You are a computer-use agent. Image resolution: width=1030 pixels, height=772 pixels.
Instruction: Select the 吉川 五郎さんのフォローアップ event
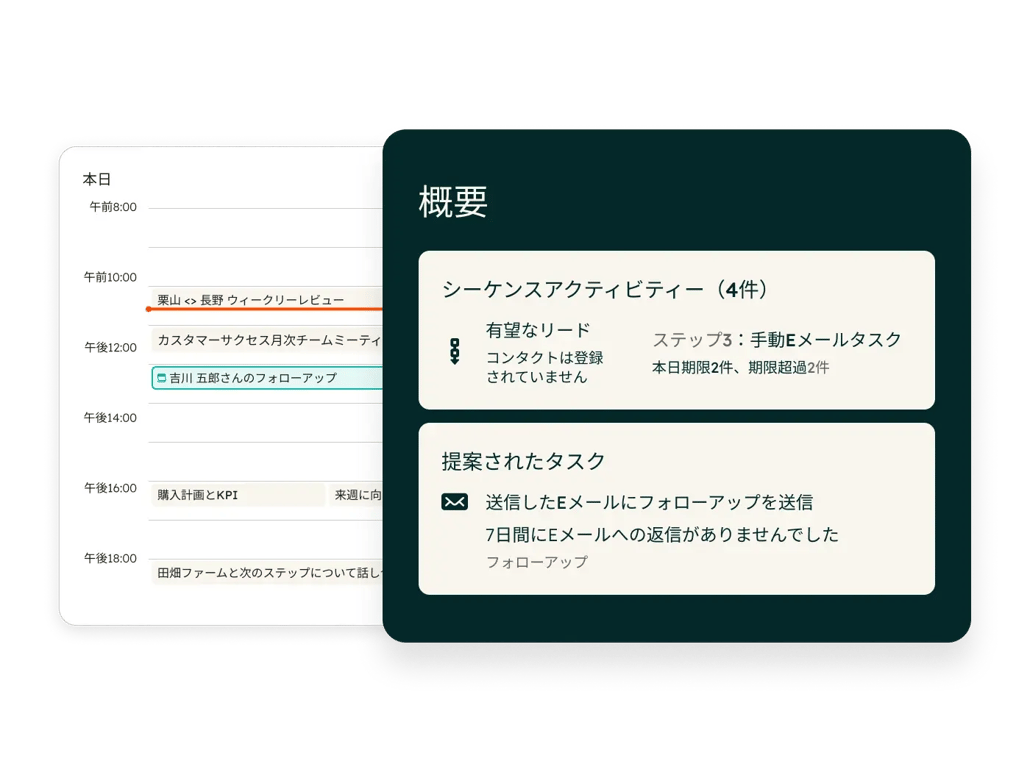click(267, 378)
